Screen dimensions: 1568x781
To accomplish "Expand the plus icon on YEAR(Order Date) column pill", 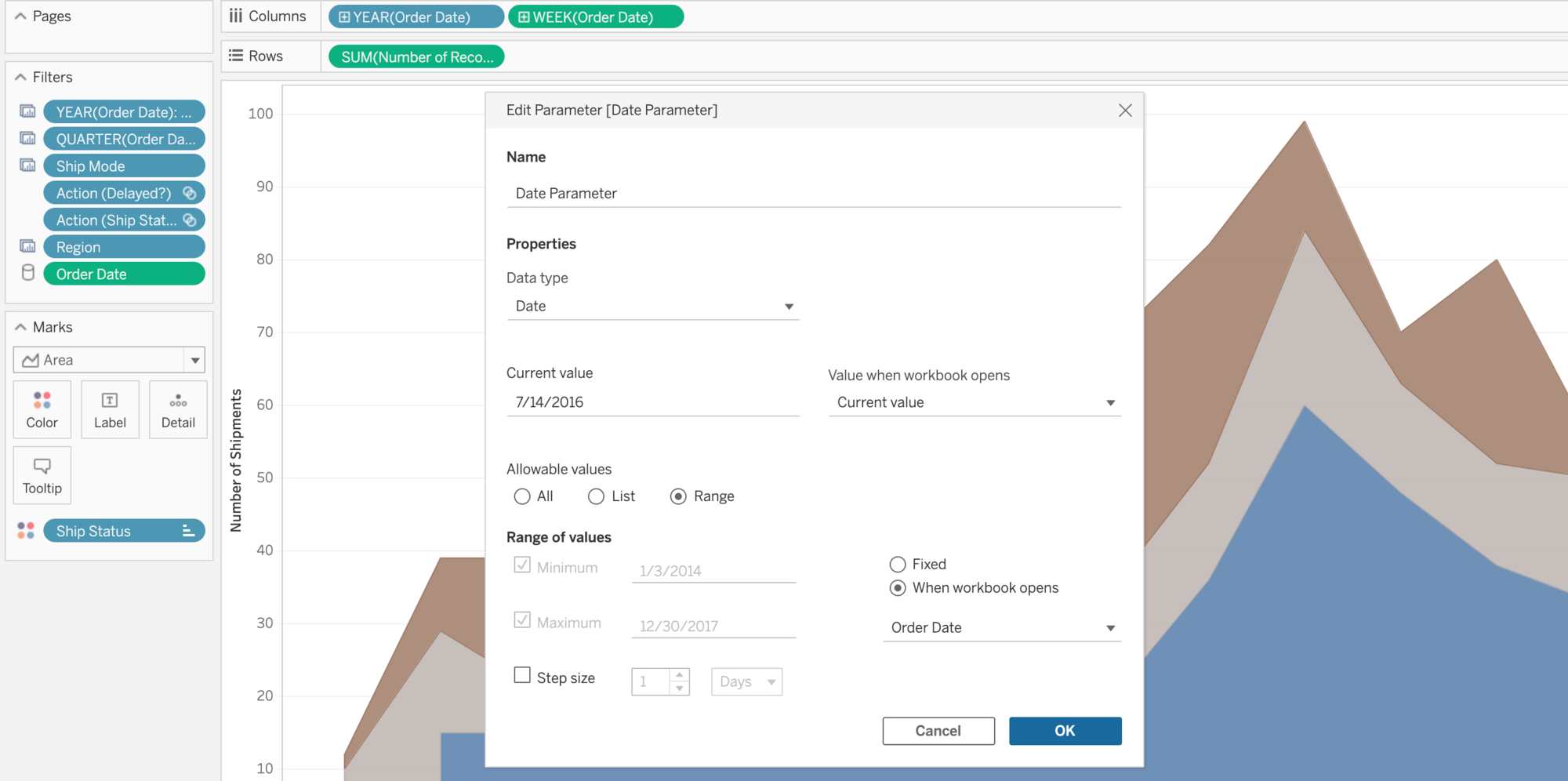I will 344,16.
